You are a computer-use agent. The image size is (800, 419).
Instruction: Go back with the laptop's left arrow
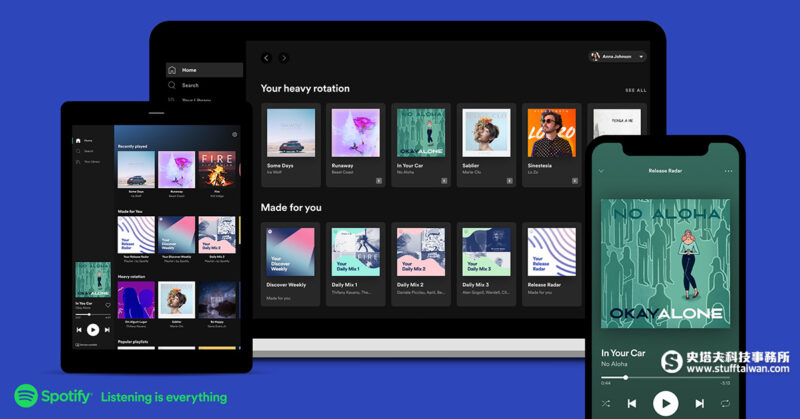coord(266,58)
